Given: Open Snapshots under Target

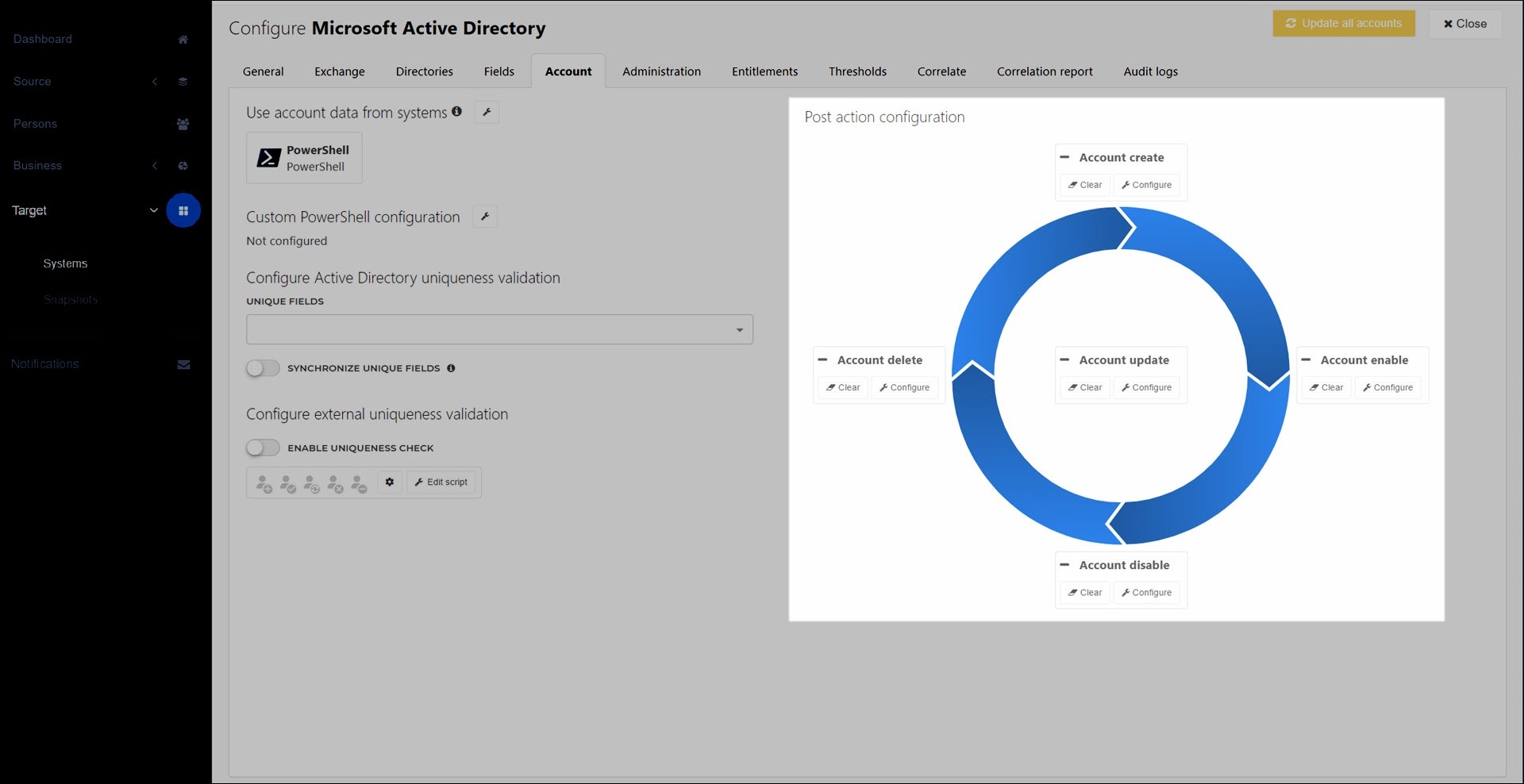Looking at the screenshot, I should tap(71, 300).
